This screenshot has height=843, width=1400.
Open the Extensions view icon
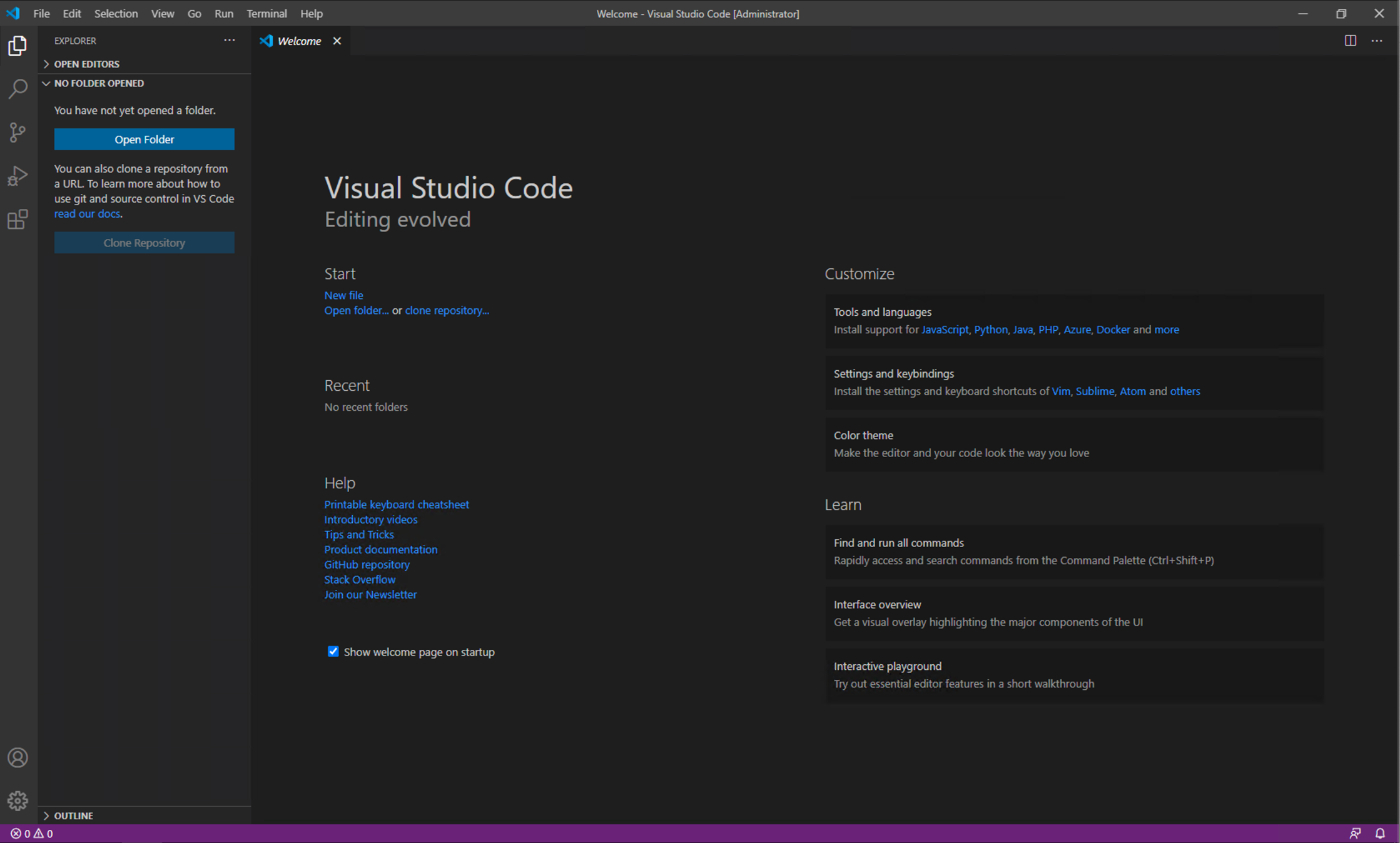[x=18, y=219]
